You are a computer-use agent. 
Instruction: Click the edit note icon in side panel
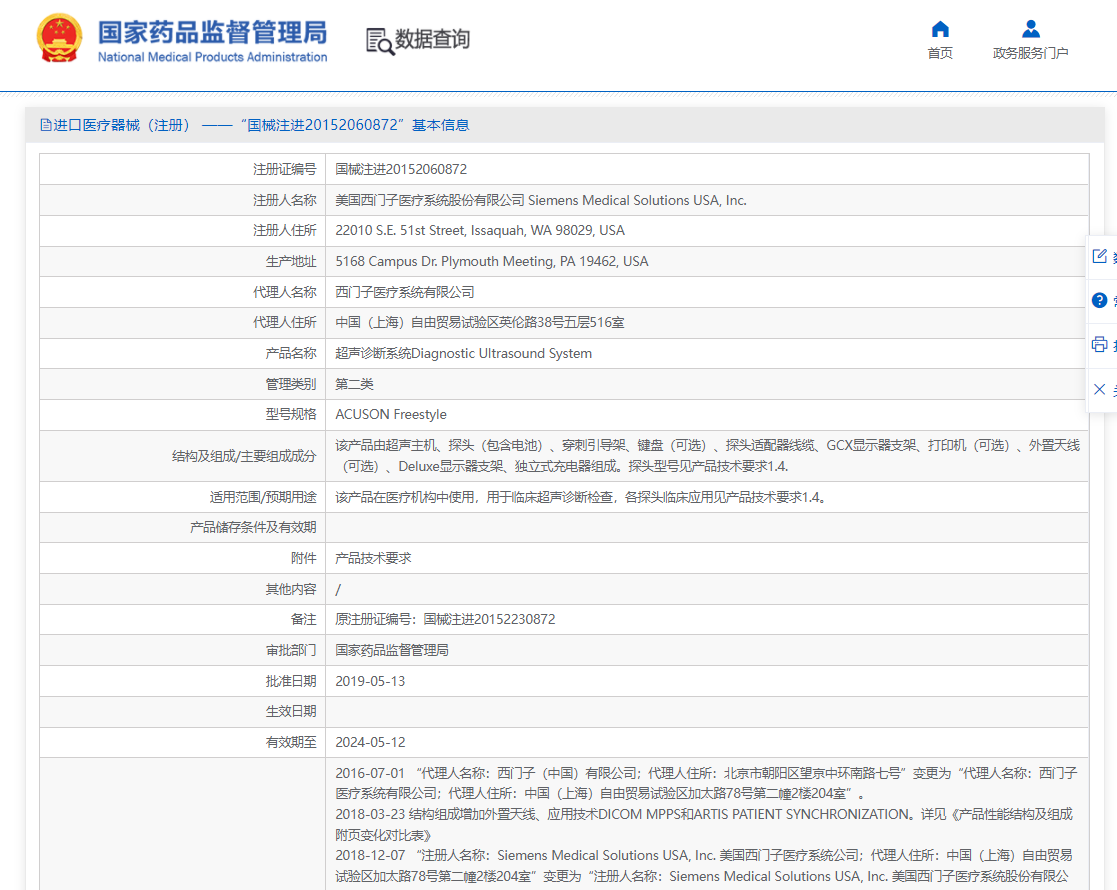pos(1100,256)
